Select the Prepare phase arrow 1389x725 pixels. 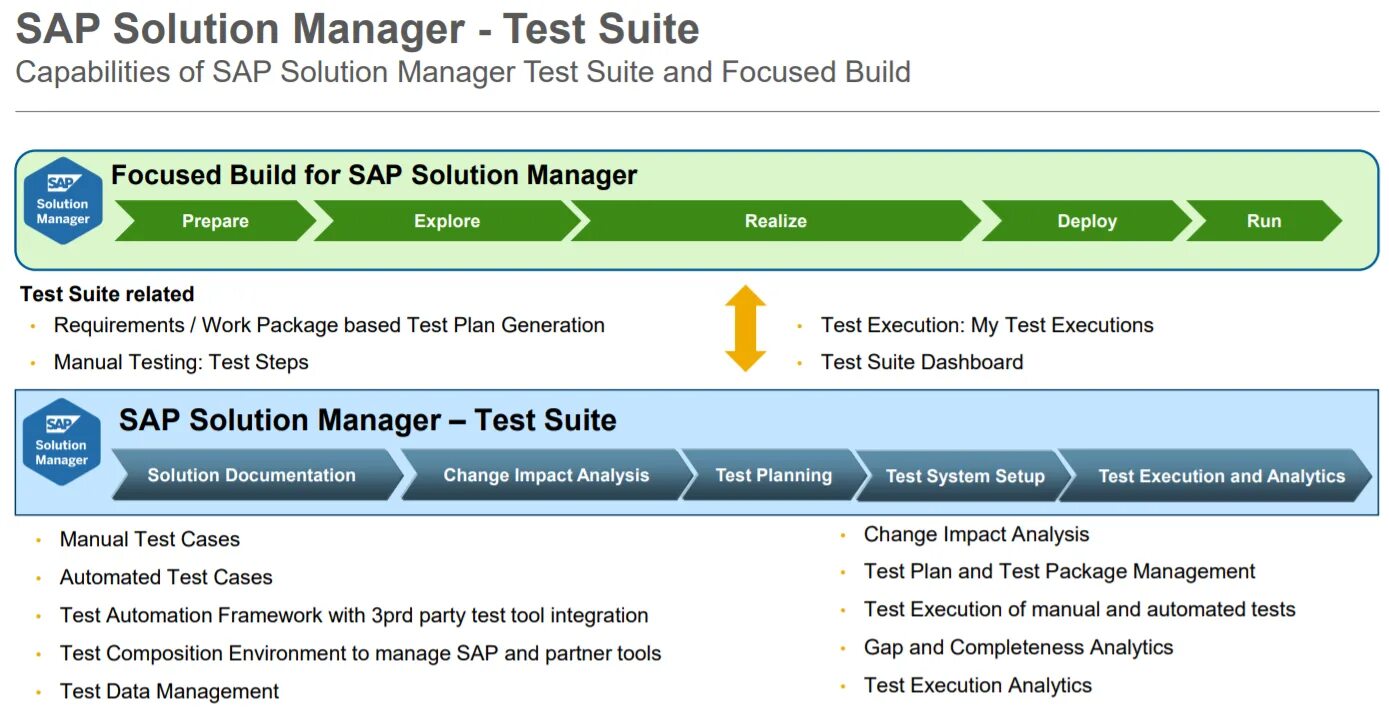tap(215, 221)
